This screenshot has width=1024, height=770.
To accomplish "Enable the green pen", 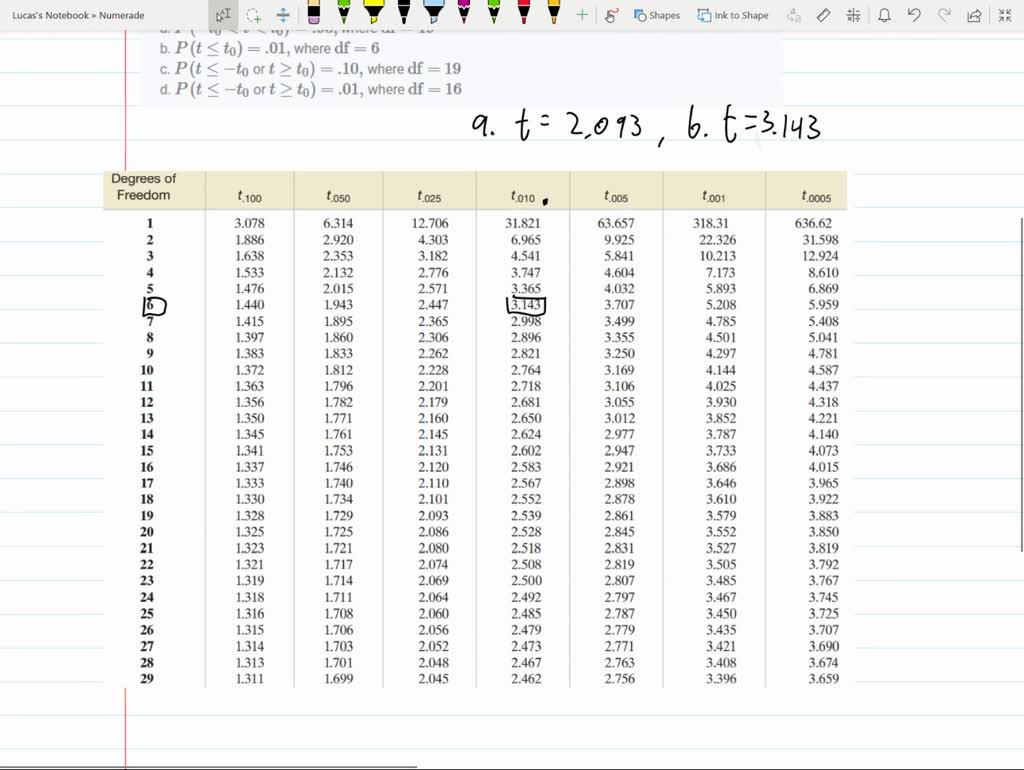I will tap(344, 13).
